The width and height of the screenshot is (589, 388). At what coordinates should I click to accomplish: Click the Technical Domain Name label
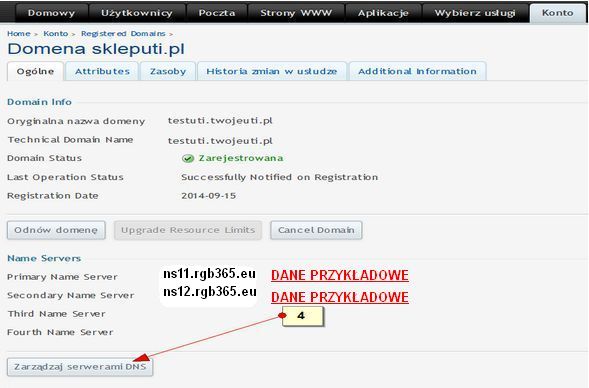point(70,140)
